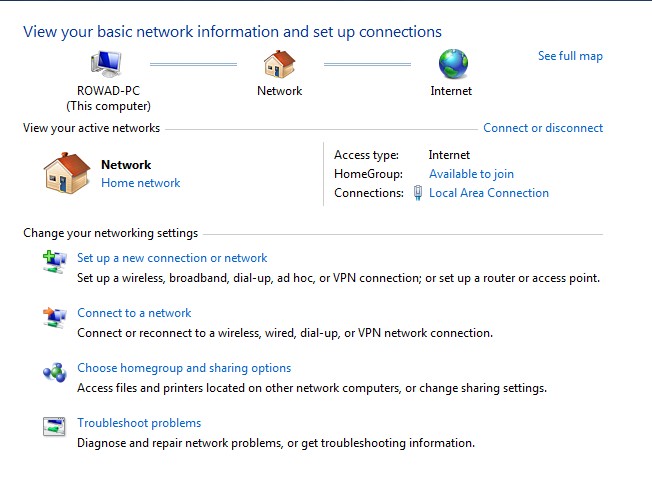Open the Home network link
This screenshot has width=652, height=482.
pyautogui.click(x=141, y=183)
